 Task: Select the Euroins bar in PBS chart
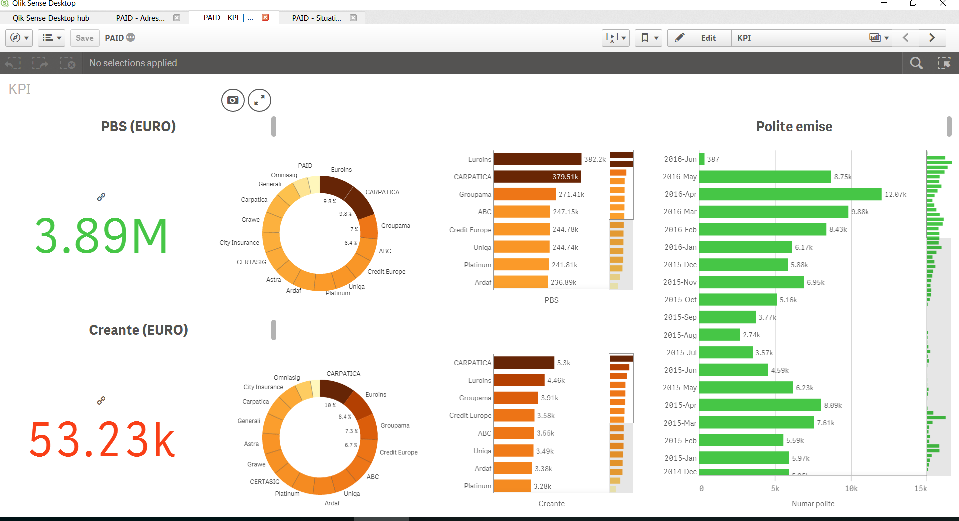538,159
